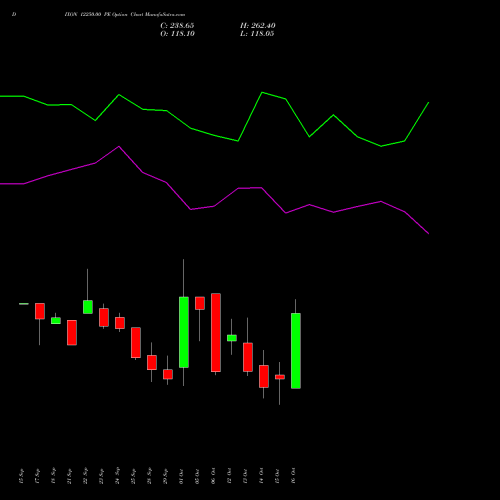Click the green candle above 22 Sep
Viewport: 500px width, 500px height.
pos(88,307)
